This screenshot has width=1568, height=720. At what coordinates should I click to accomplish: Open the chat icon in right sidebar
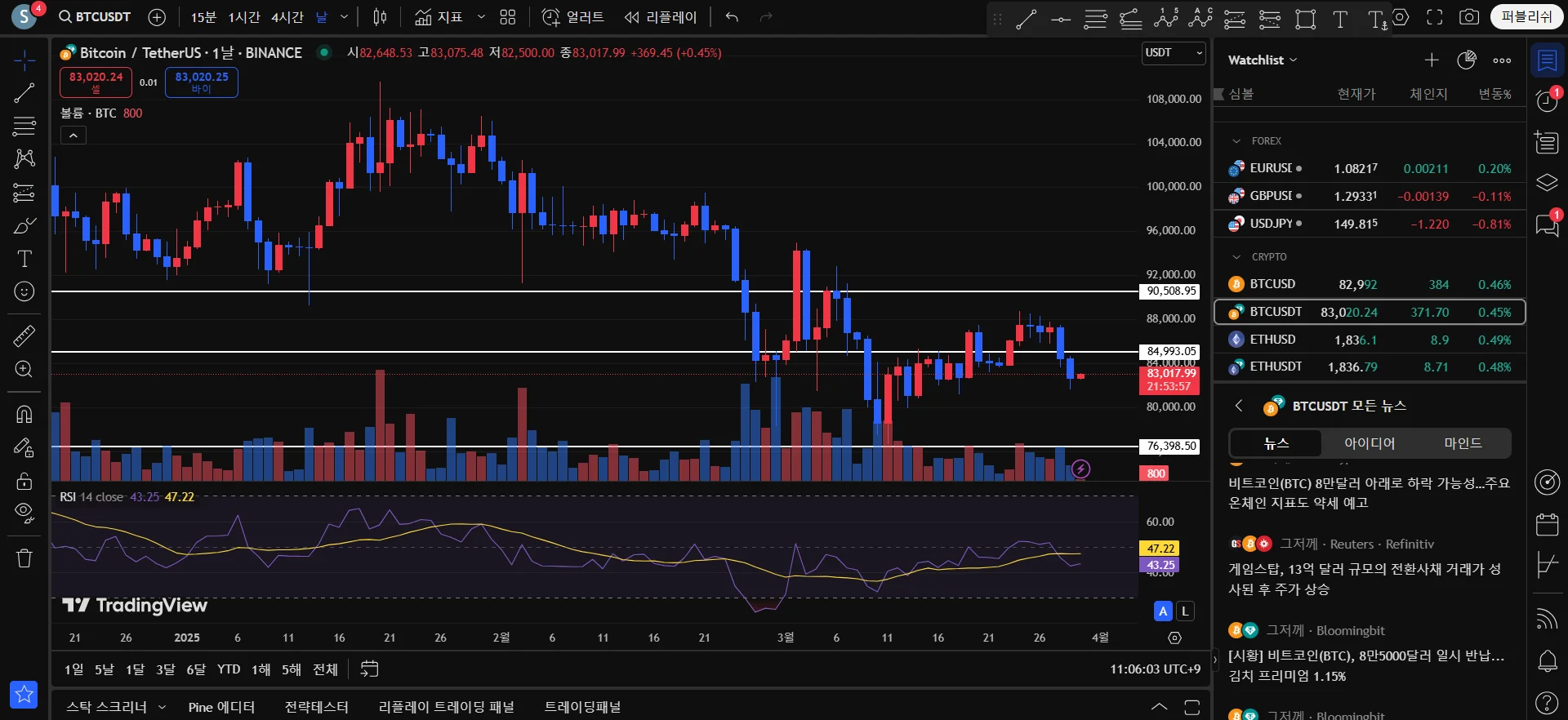pos(1548,224)
